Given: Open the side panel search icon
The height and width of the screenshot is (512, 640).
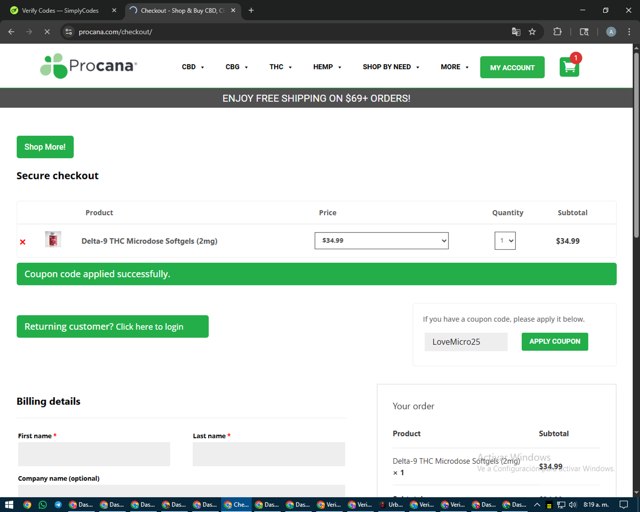Looking at the screenshot, I should click(584, 31).
